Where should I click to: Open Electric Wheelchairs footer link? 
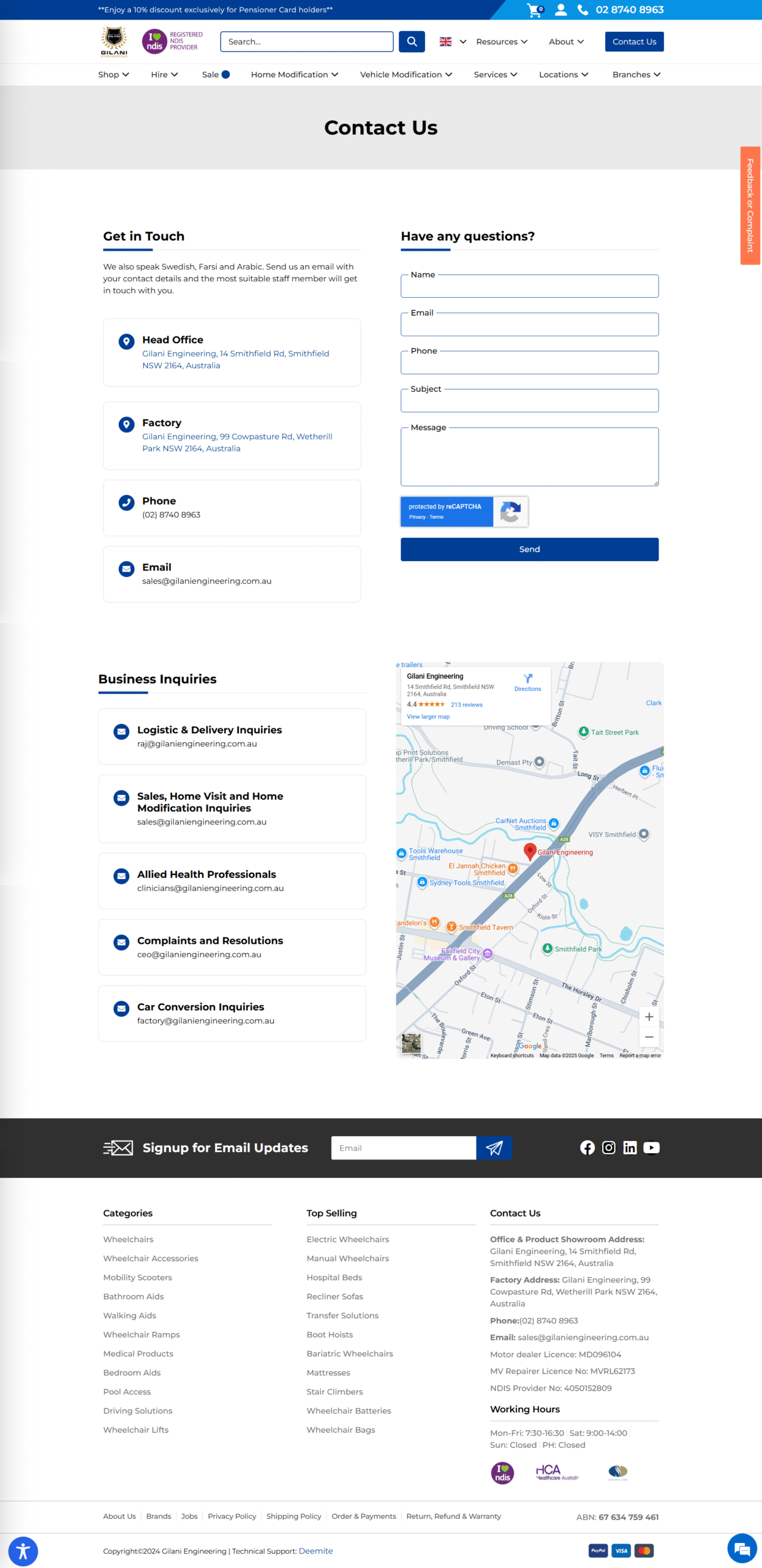[348, 1239]
